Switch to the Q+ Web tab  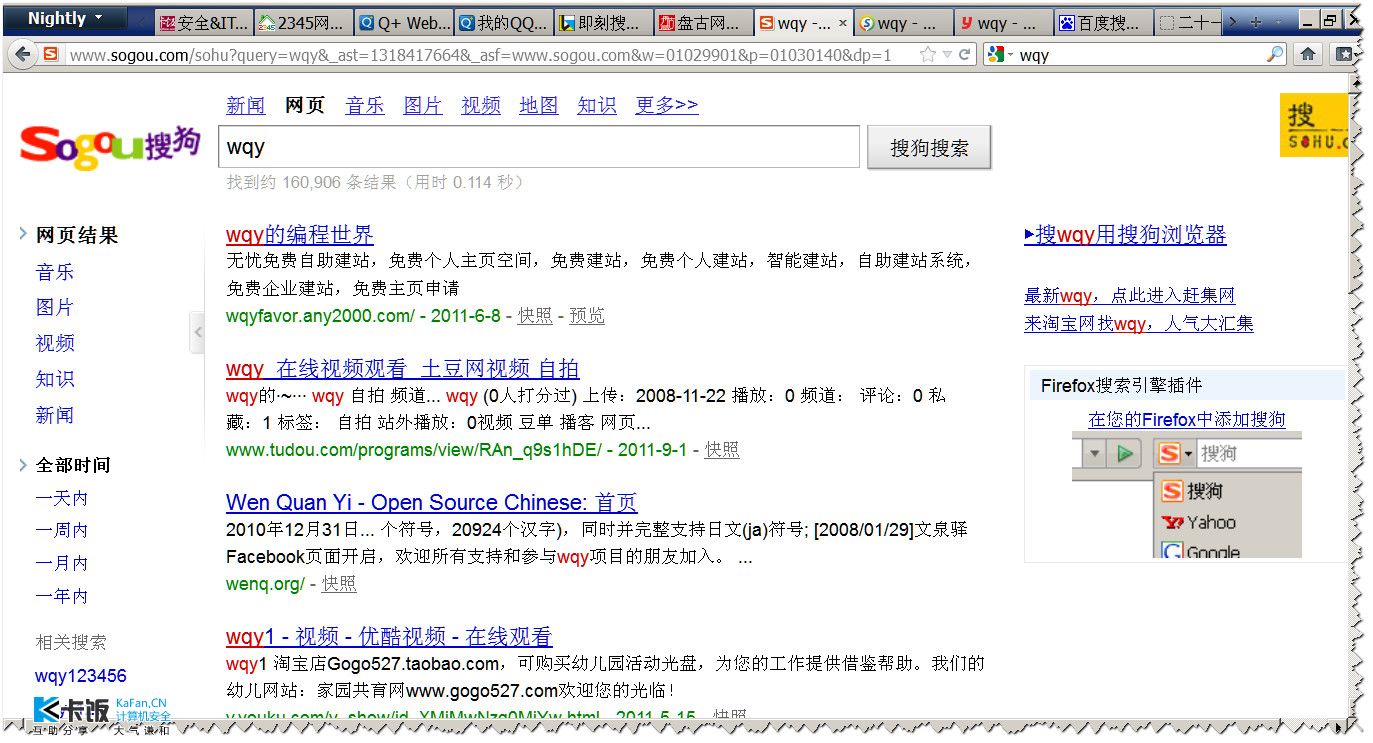click(403, 22)
